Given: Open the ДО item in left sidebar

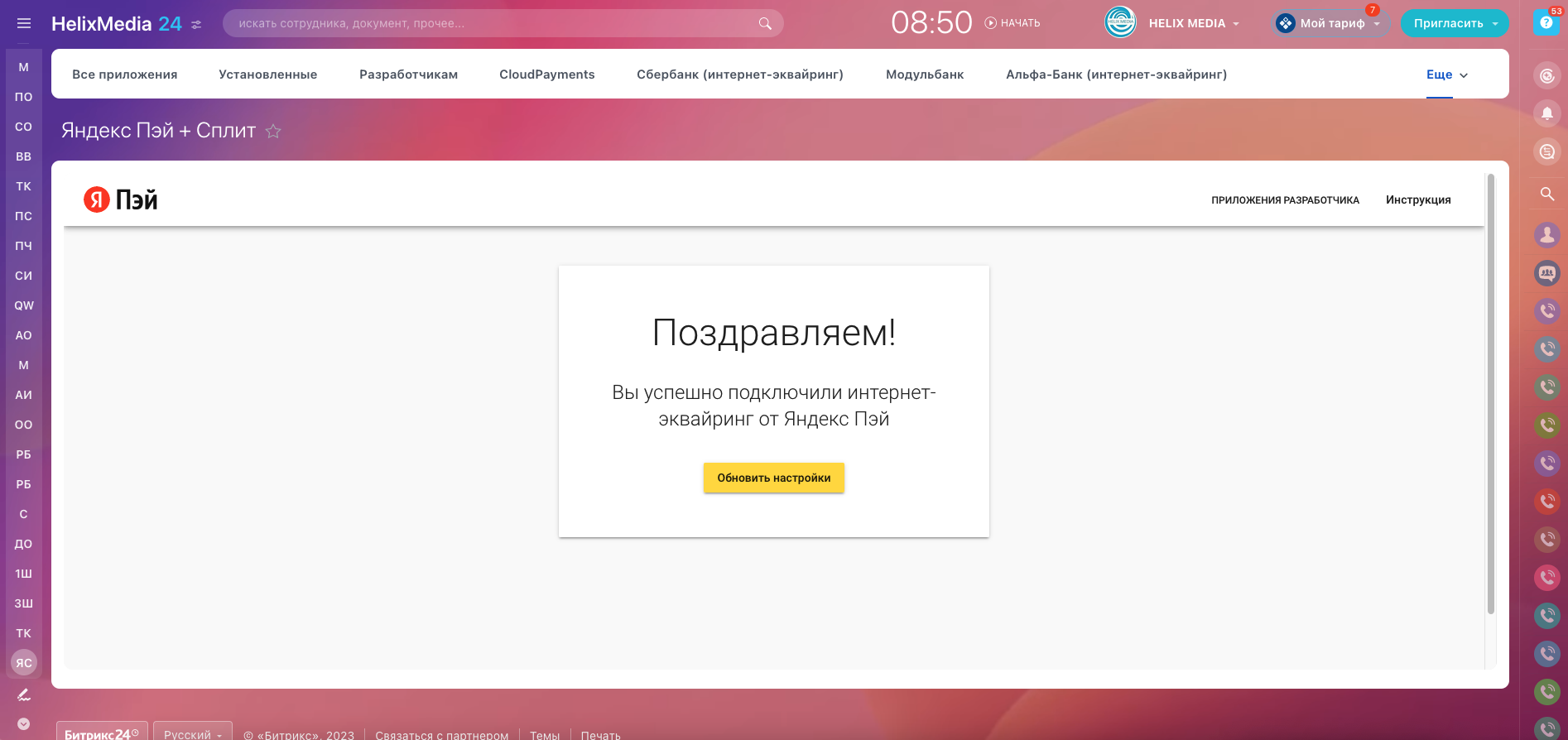Looking at the screenshot, I should (23, 544).
